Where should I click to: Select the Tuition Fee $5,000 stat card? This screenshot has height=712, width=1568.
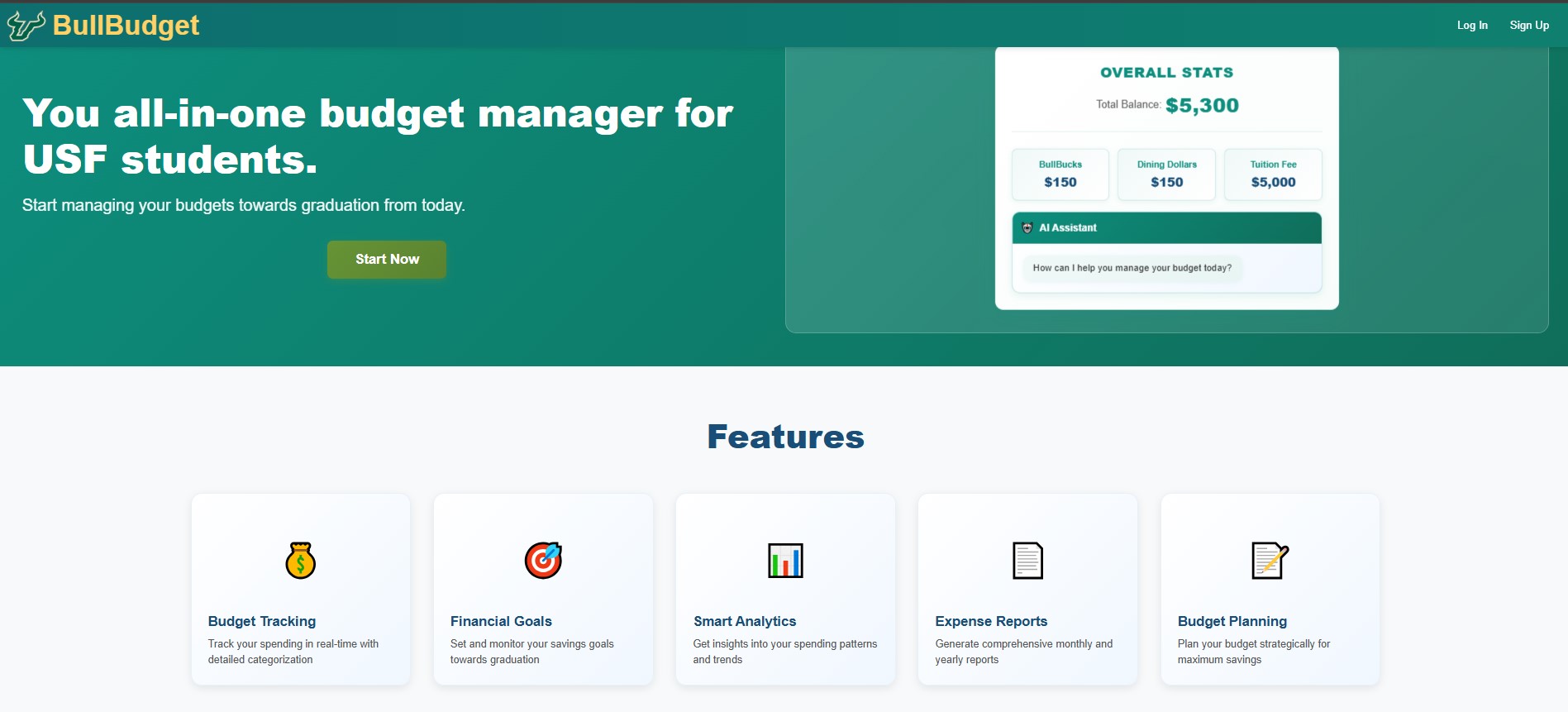(1273, 174)
